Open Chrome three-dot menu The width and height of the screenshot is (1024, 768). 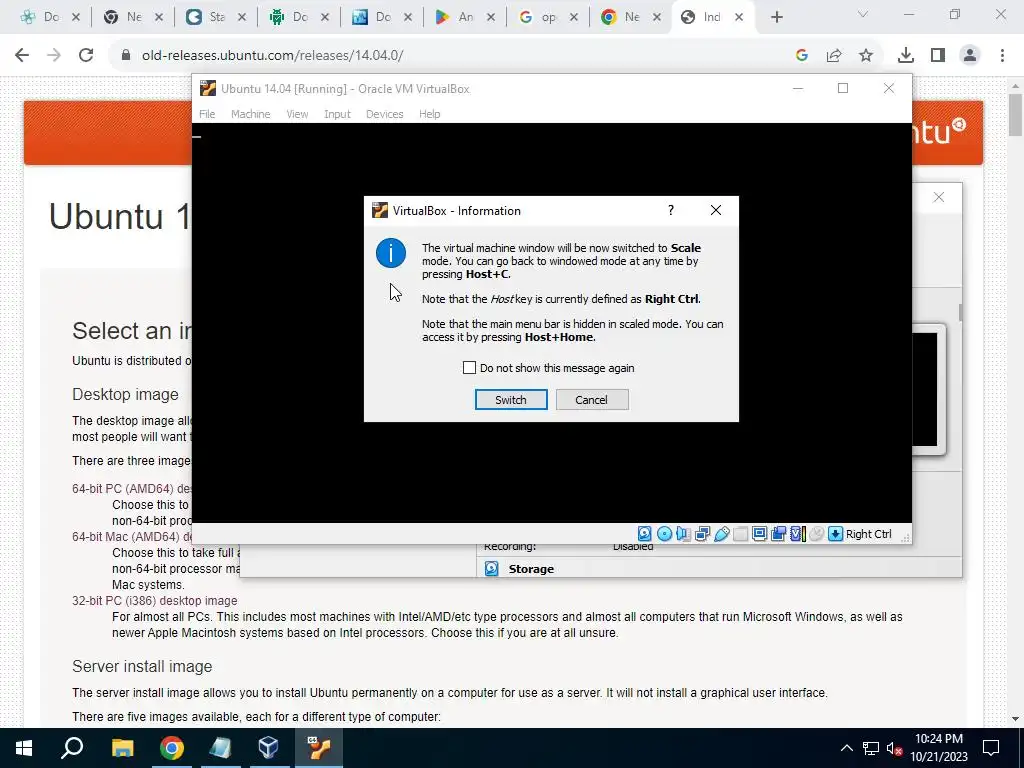tap(1002, 56)
